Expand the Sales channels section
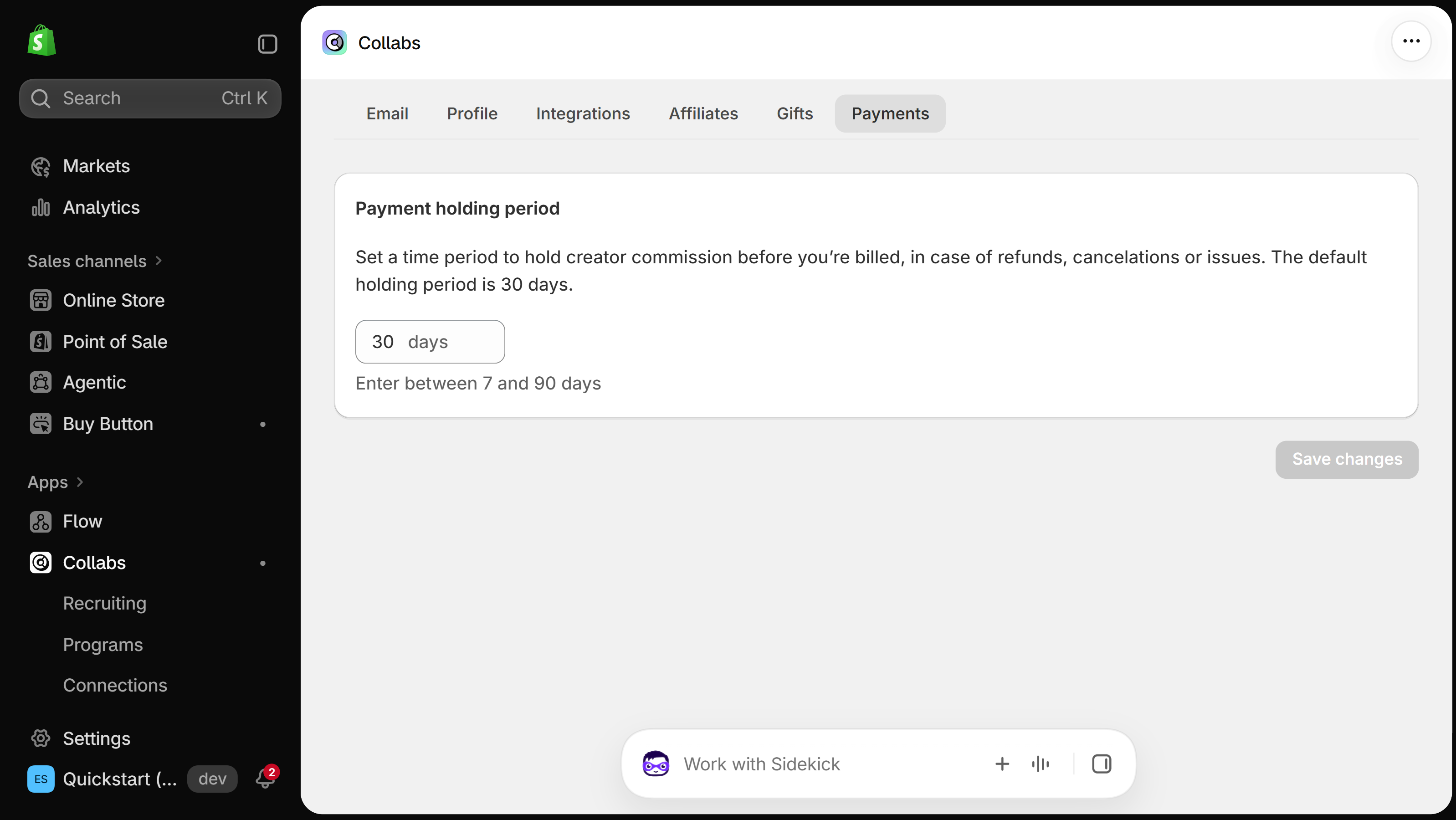 [95, 261]
